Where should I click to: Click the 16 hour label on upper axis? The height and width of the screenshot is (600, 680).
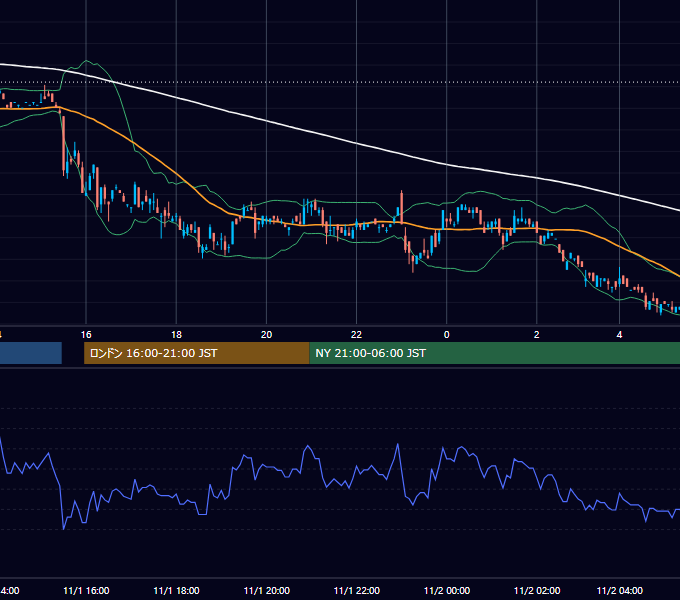(x=86, y=334)
